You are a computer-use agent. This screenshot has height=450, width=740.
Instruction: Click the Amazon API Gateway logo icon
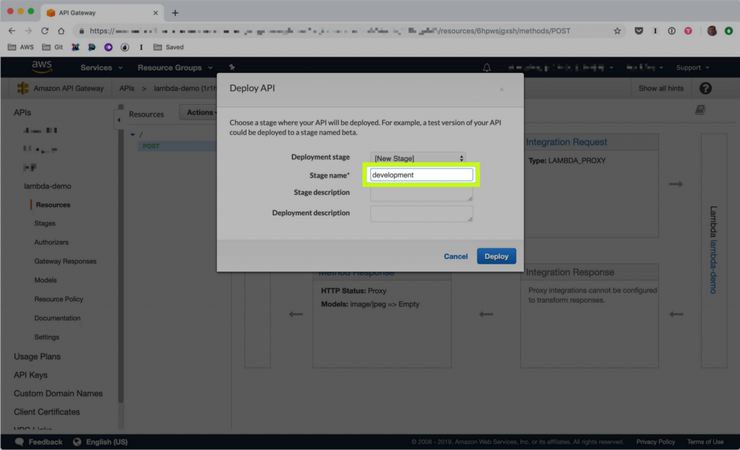[22, 88]
